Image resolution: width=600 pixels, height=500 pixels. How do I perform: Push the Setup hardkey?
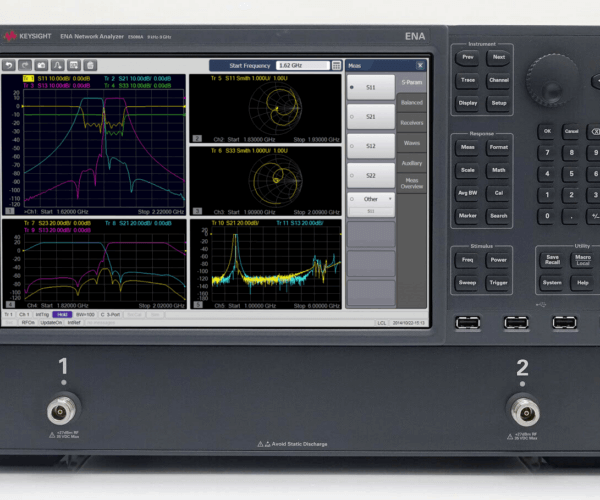tap(499, 103)
